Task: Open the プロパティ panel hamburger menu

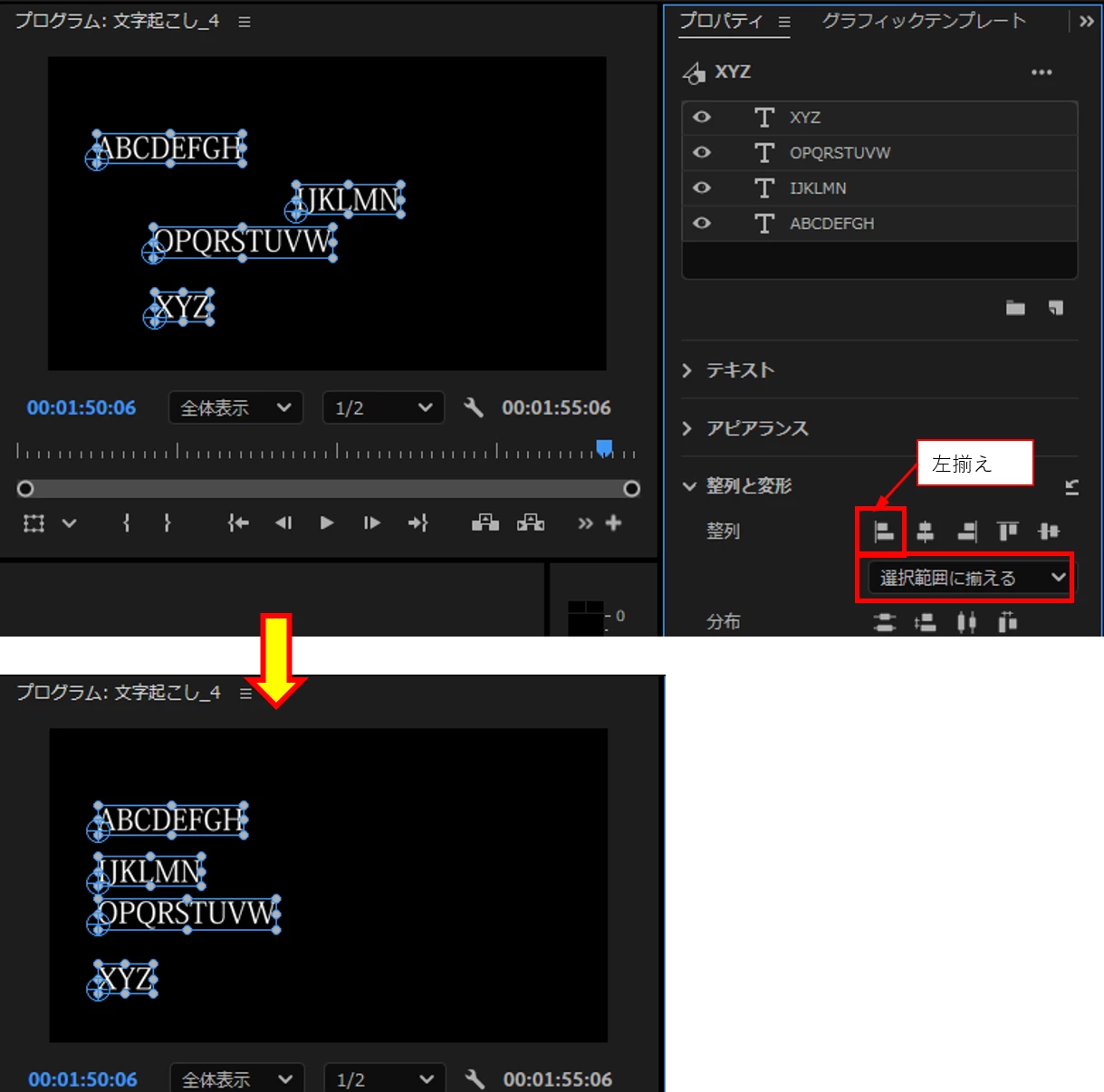Action: [784, 22]
